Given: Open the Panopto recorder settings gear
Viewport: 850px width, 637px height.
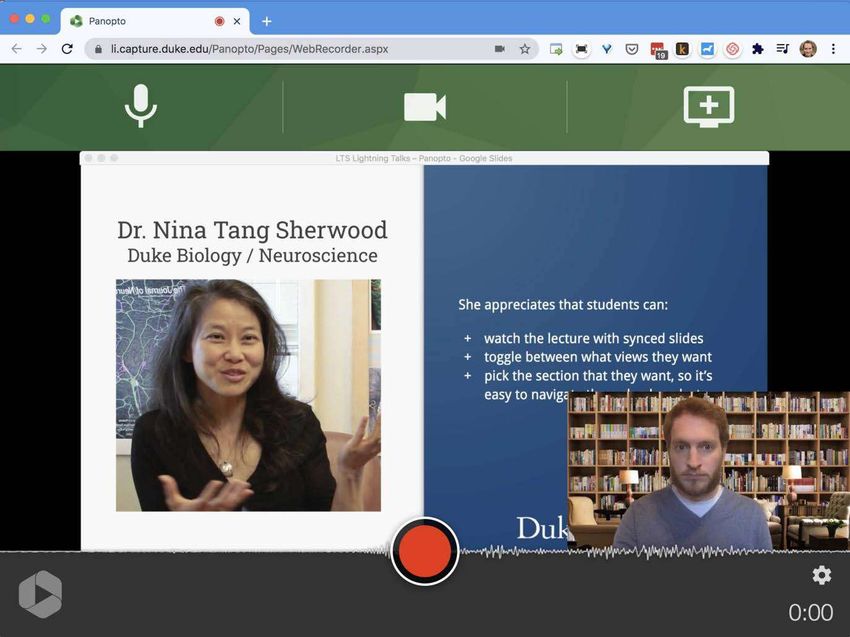Looking at the screenshot, I should click(822, 575).
